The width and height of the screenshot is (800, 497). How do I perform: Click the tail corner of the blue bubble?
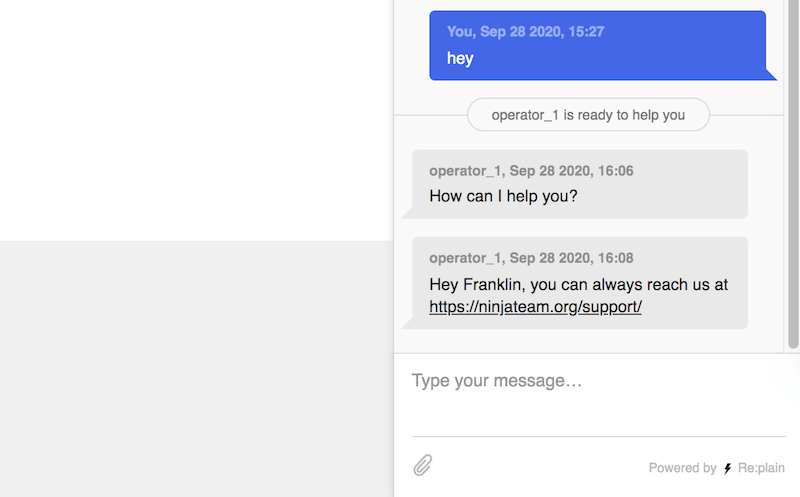(771, 75)
